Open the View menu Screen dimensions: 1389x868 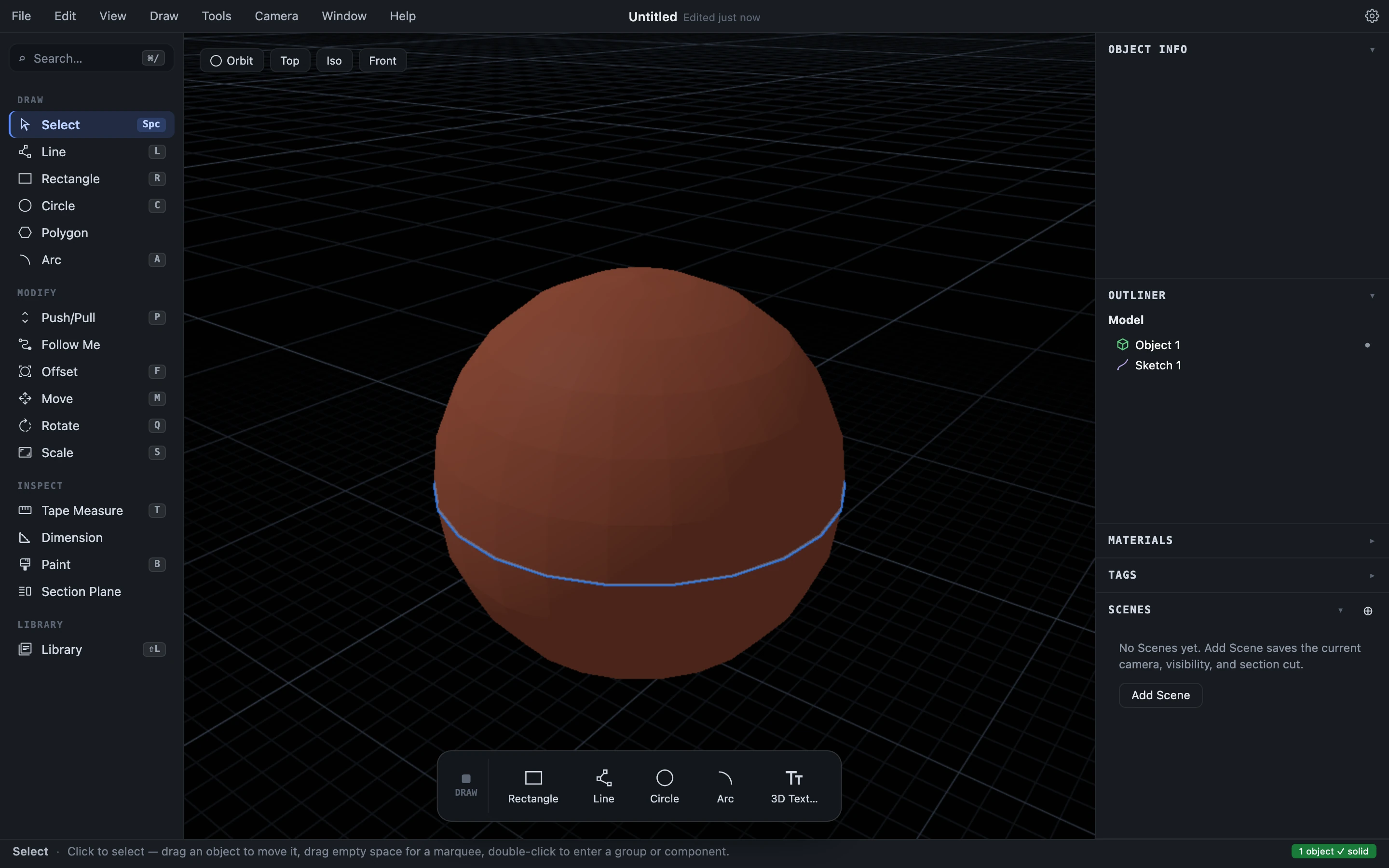[112, 16]
